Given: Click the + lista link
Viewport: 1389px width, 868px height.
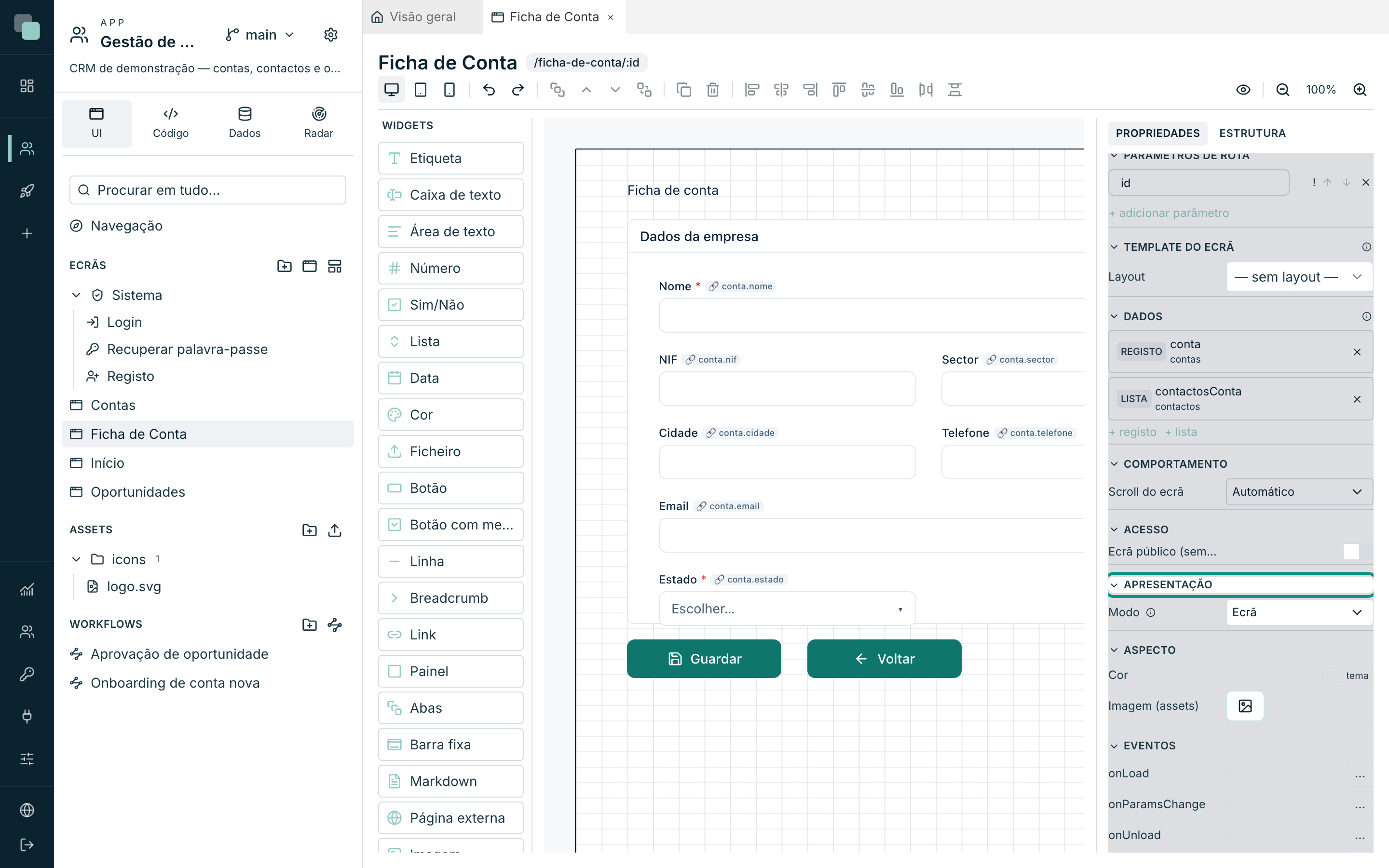Looking at the screenshot, I should click(1181, 432).
